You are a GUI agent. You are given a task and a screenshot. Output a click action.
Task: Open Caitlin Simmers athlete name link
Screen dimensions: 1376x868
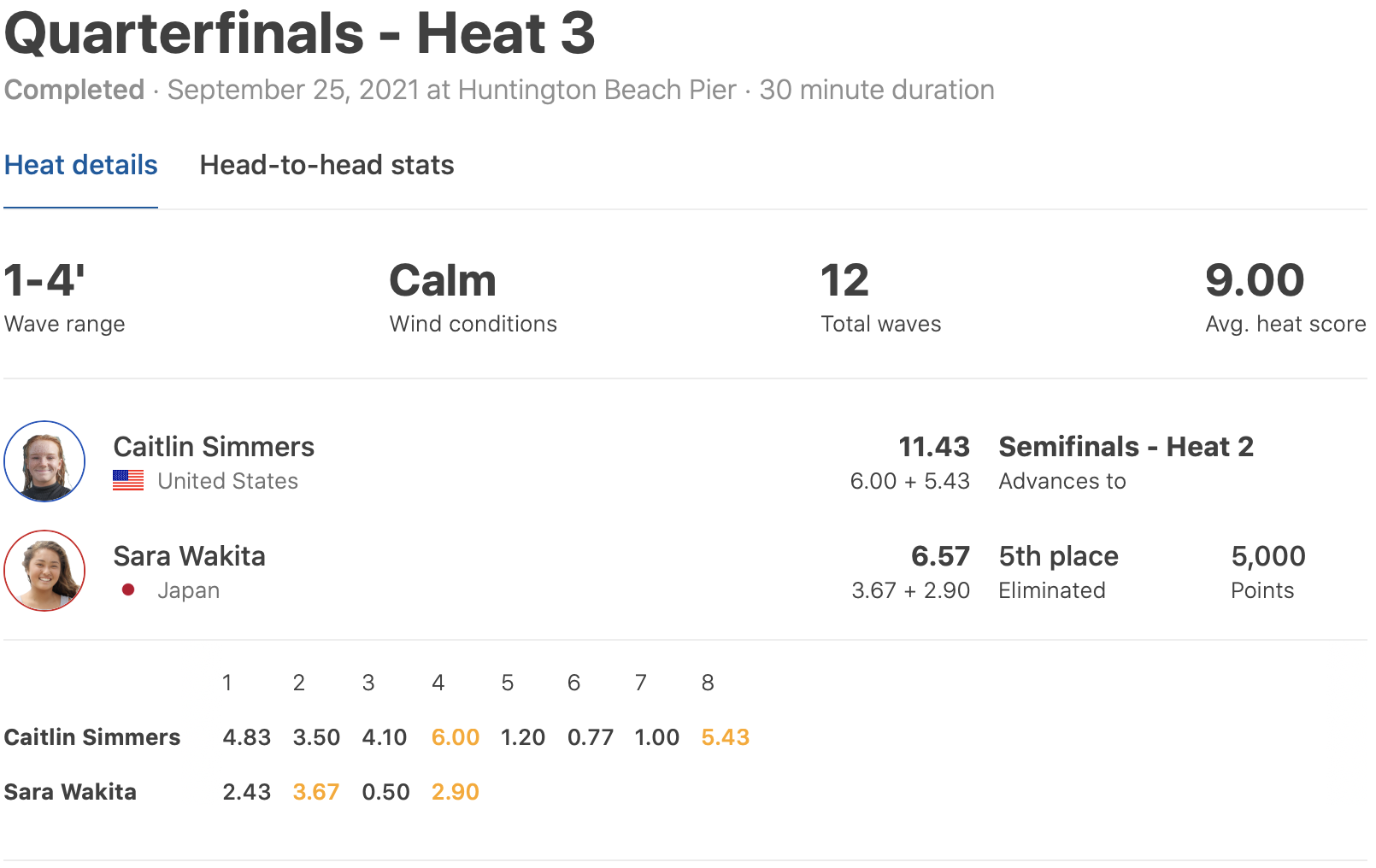(x=214, y=447)
